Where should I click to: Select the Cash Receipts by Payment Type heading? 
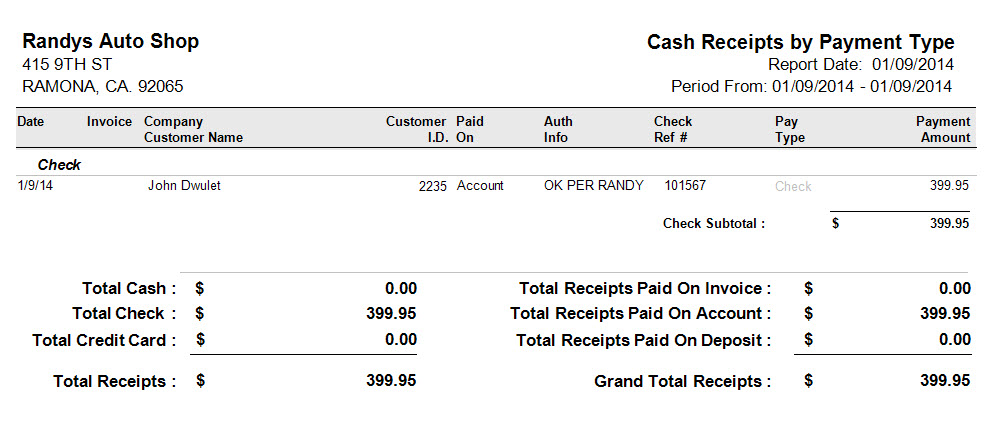[x=801, y=43]
